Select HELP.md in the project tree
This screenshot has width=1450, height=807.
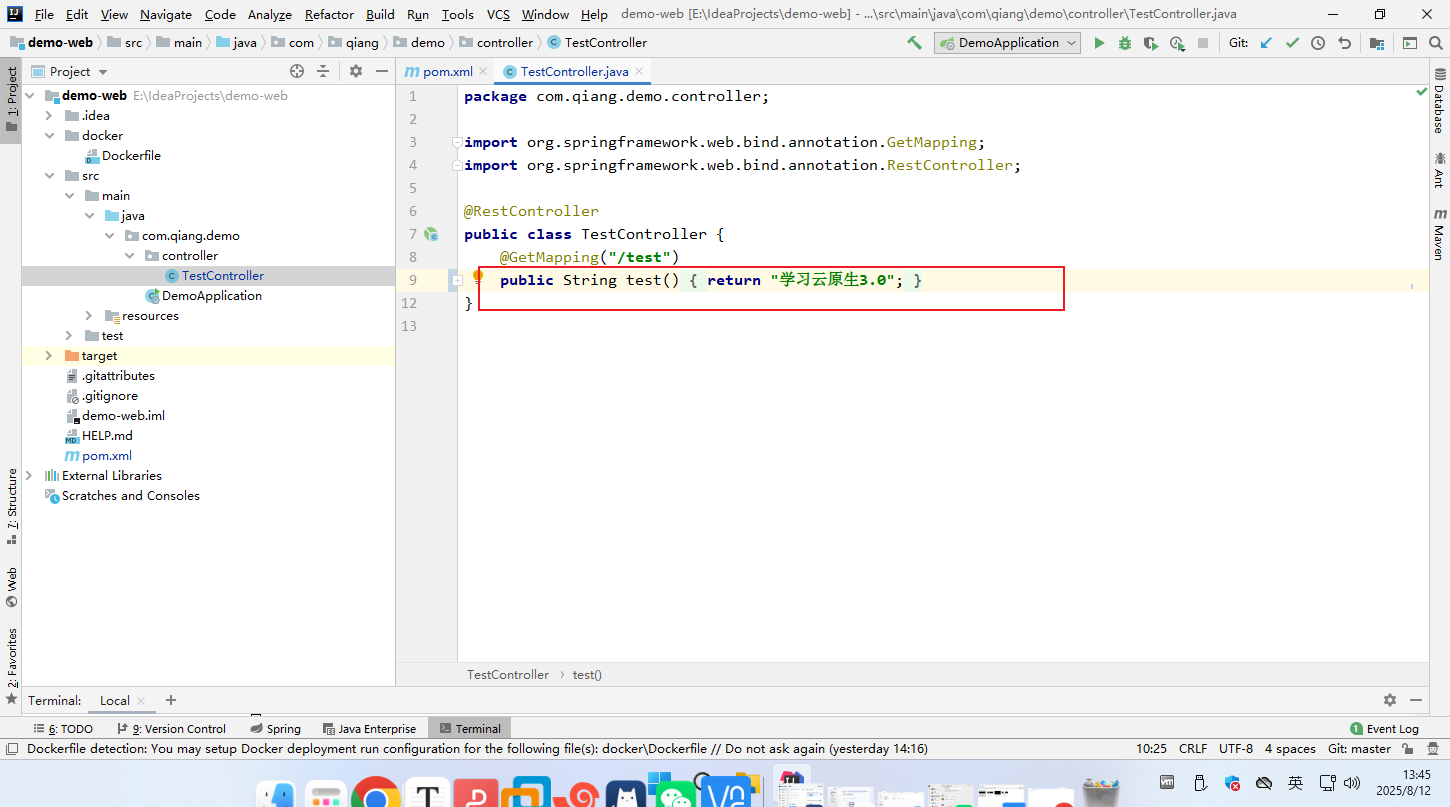click(107, 436)
